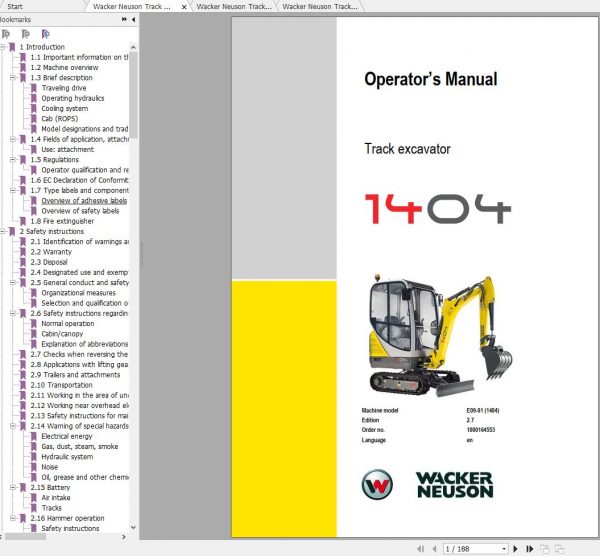This screenshot has height=556, width=600.
Task: Click the page number field 1 / 188
Action: pyautogui.click(x=472, y=549)
